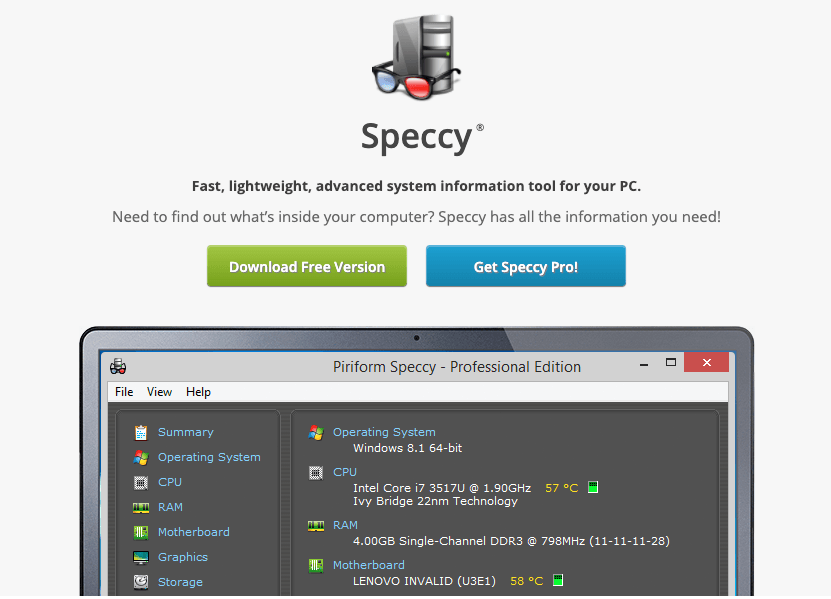Click the Graphics monitor icon in the sidebar

(140, 557)
